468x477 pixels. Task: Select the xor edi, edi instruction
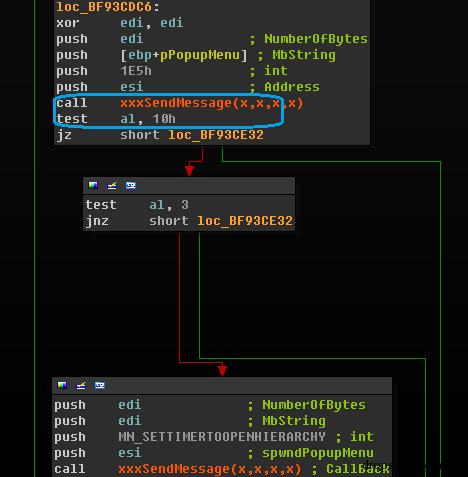coord(120,23)
